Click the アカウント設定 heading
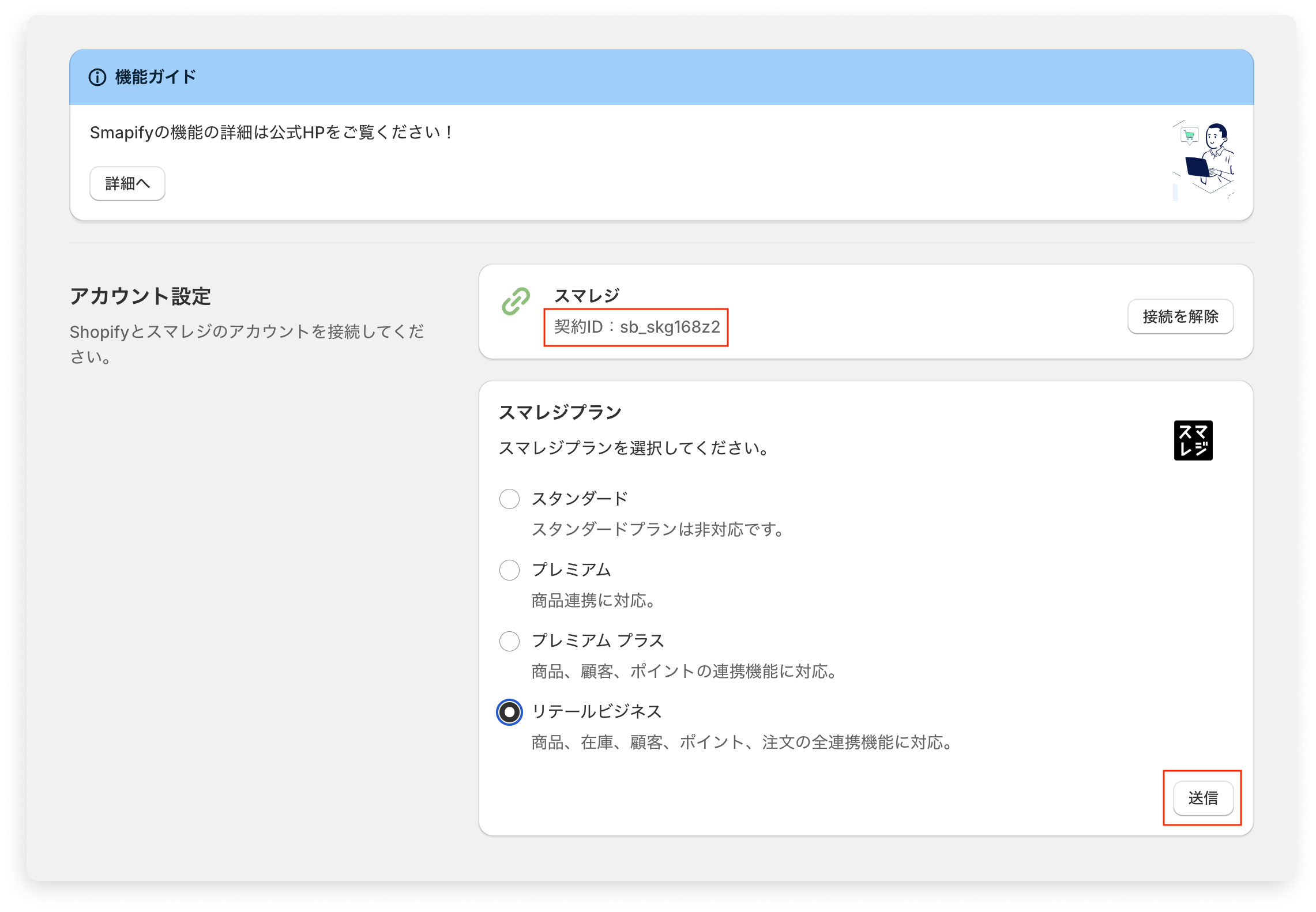This screenshot has width=1316, height=912. [x=140, y=296]
